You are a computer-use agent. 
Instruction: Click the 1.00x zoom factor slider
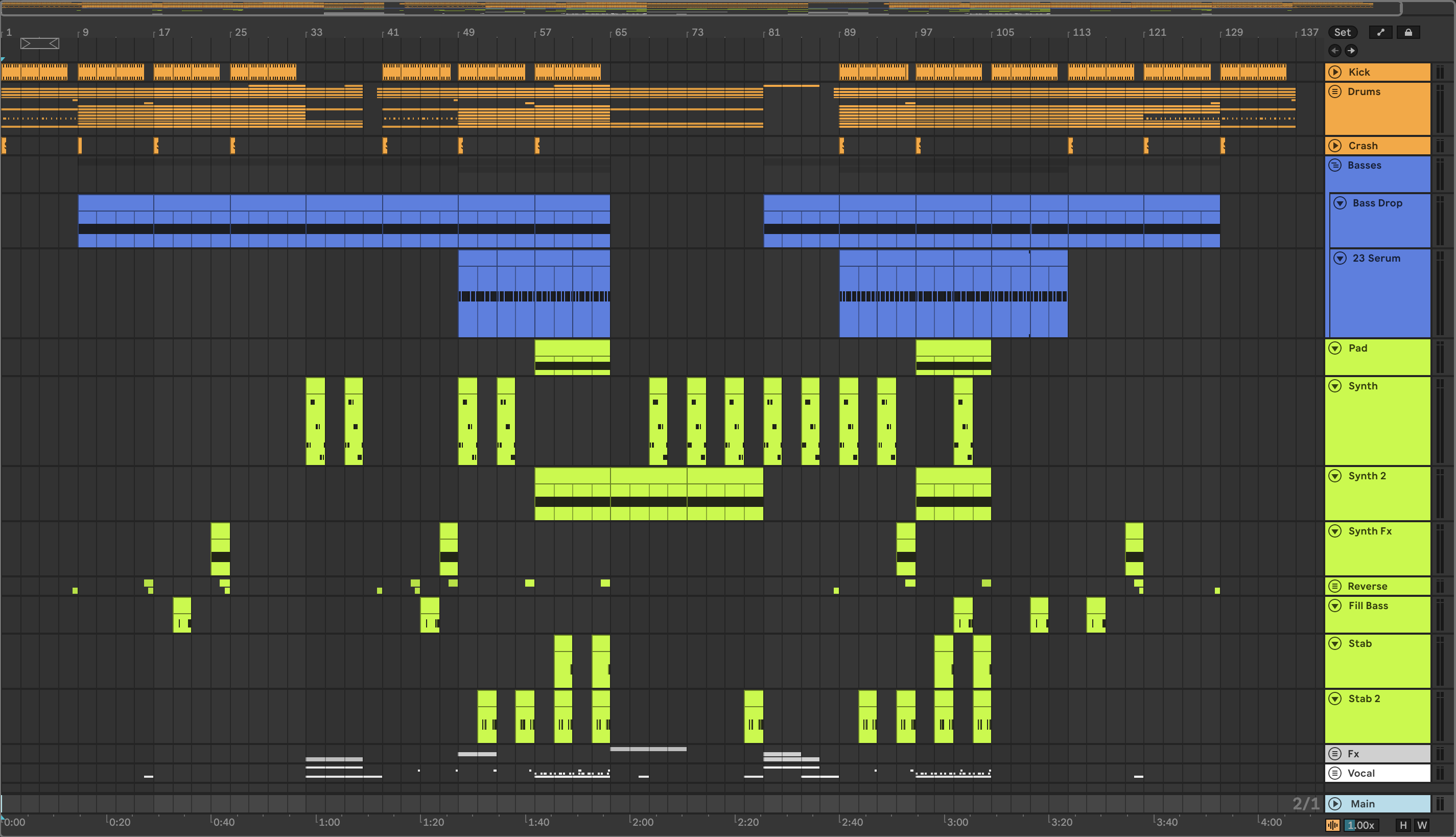pyautogui.click(x=1361, y=825)
